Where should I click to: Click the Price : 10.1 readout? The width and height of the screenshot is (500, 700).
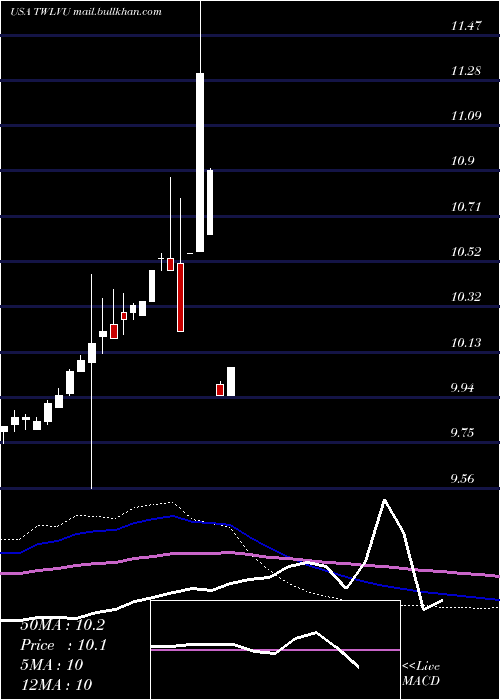click(63, 645)
